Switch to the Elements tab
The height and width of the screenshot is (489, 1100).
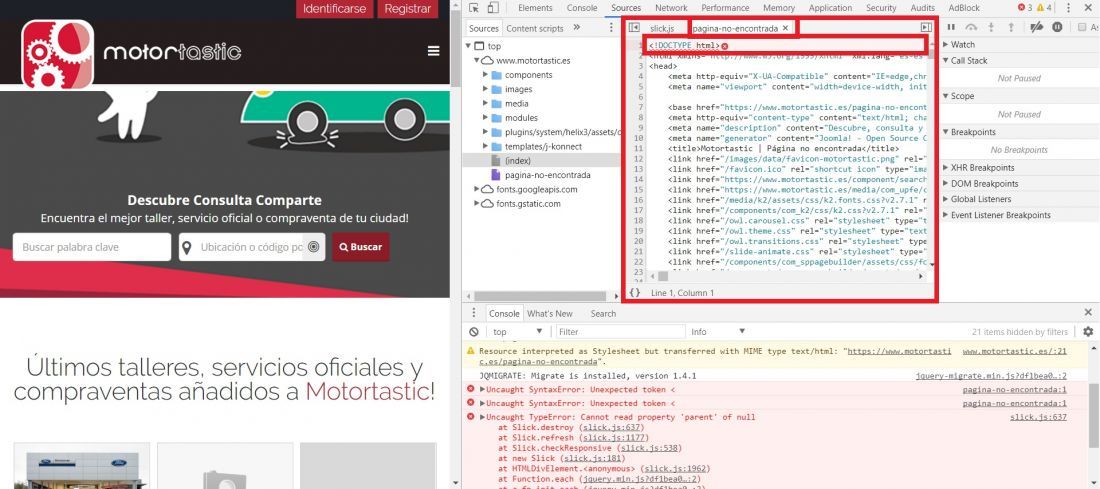point(535,8)
